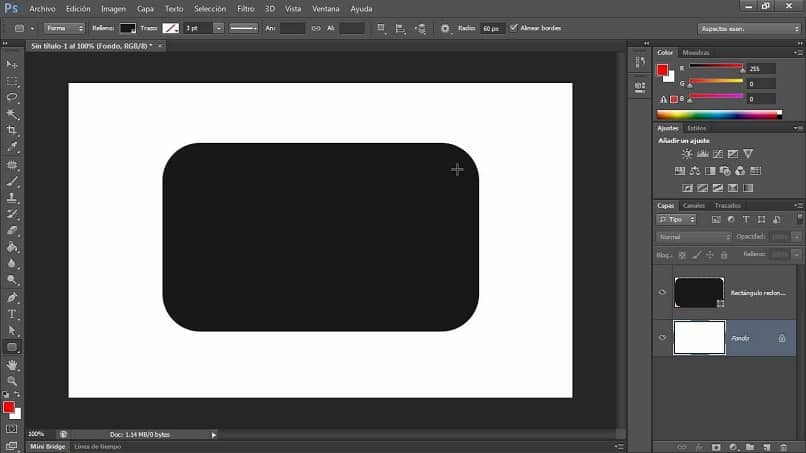Open the Filtro menu

(245, 8)
